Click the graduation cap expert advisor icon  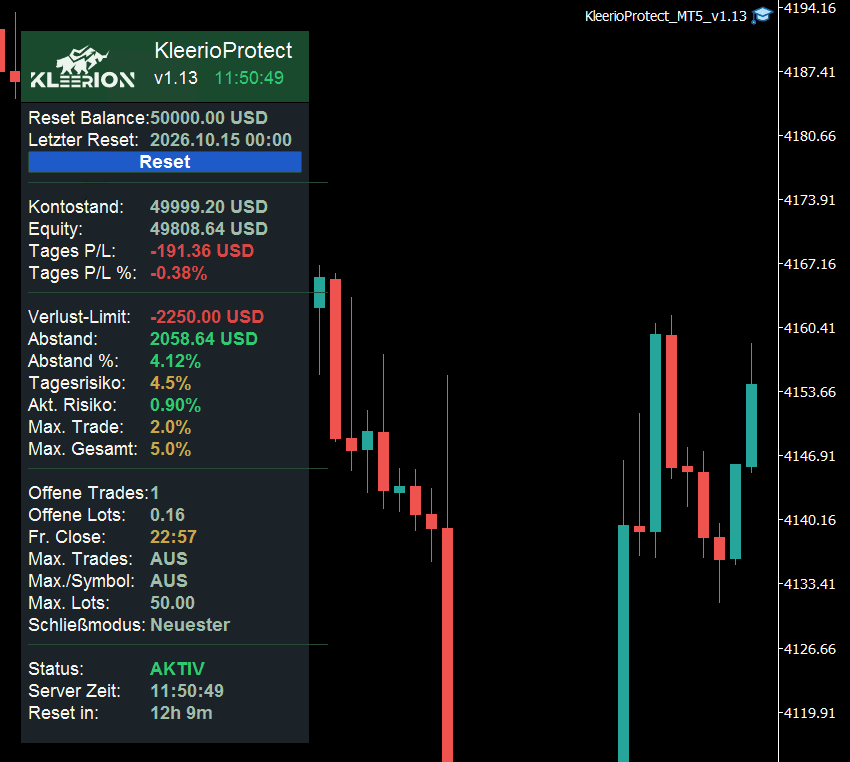point(762,16)
